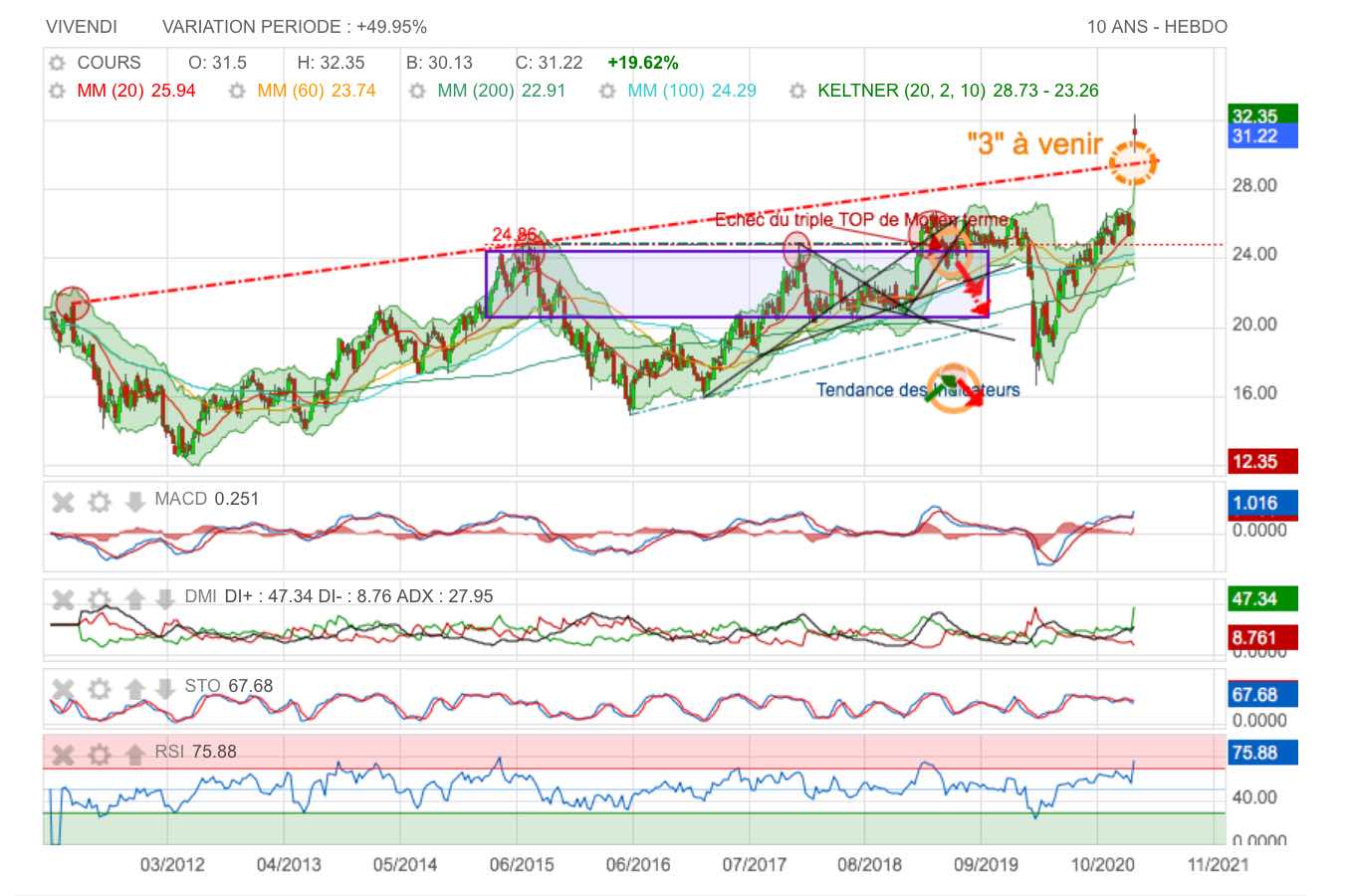Click the Echec du triple TOP annotation
The image size is (1352, 896).
pos(861,220)
